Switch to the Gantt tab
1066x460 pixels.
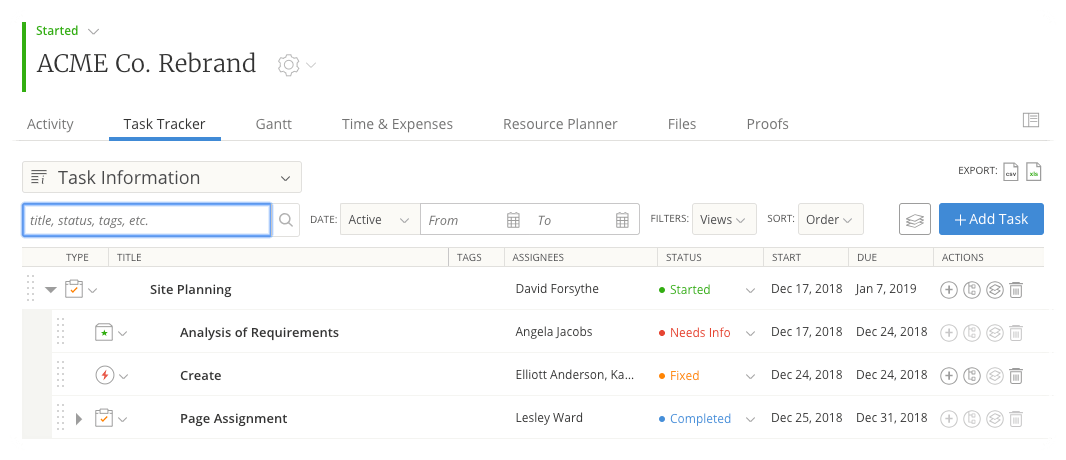click(x=273, y=124)
